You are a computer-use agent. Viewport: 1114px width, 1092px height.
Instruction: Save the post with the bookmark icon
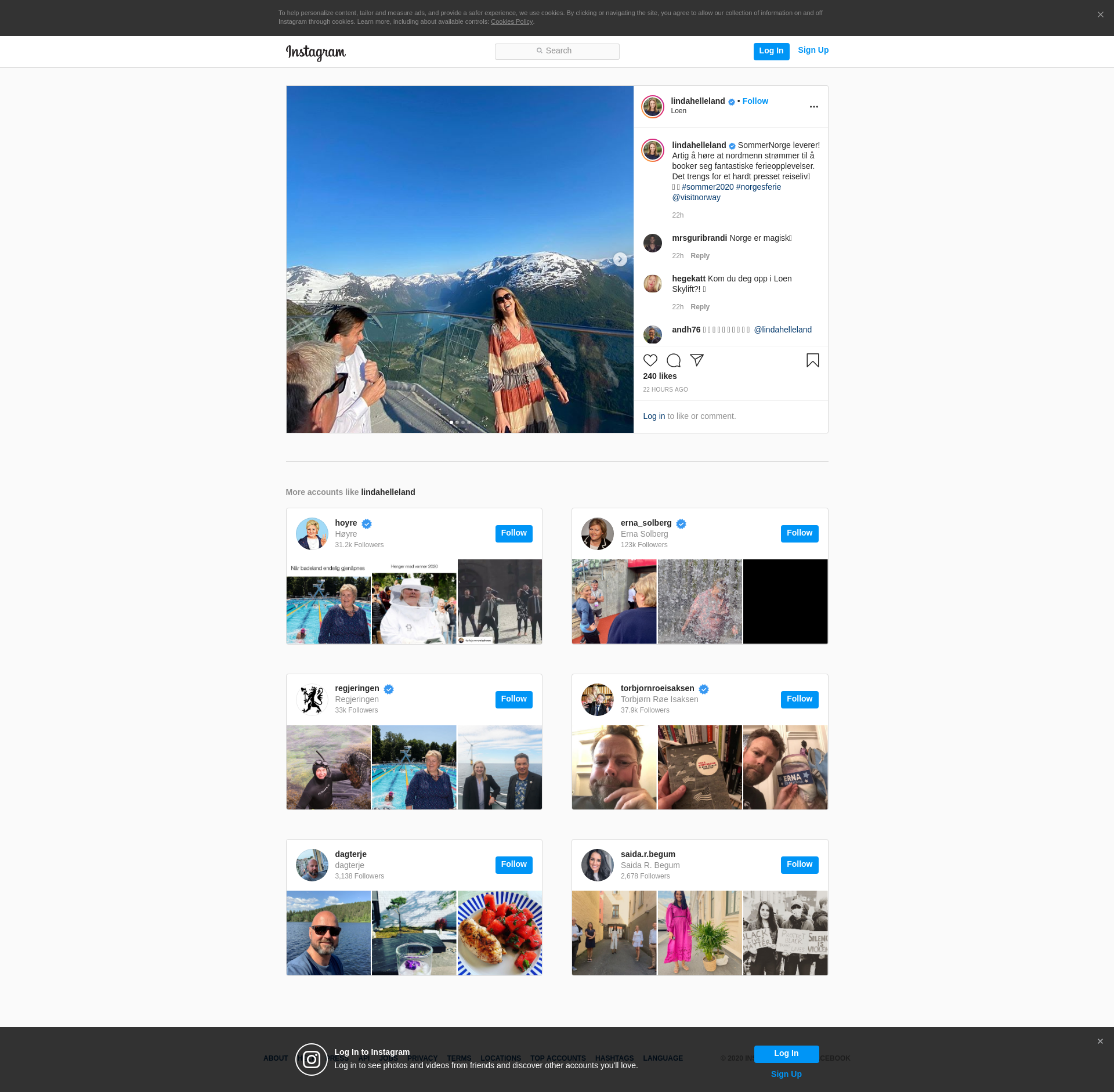pos(812,360)
